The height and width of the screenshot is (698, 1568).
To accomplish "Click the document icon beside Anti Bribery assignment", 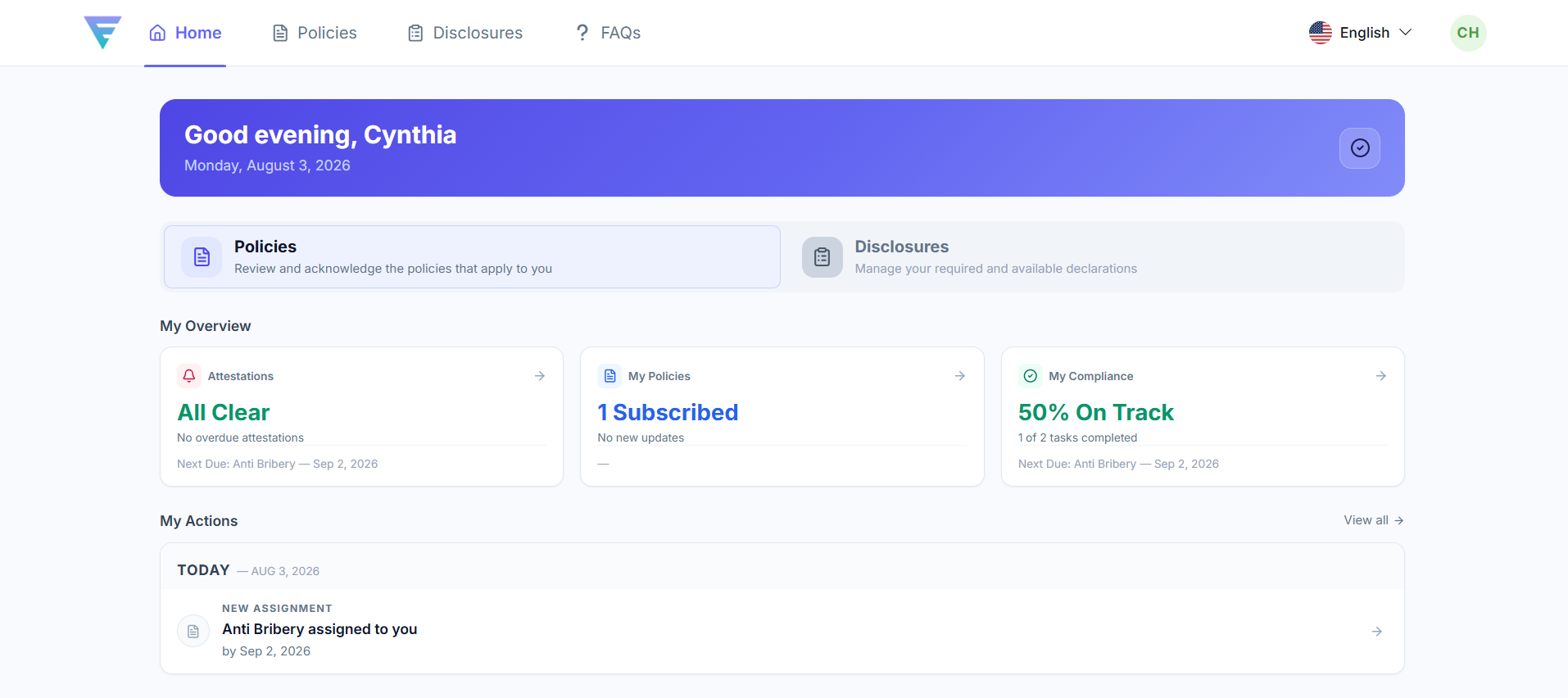I will [193, 631].
